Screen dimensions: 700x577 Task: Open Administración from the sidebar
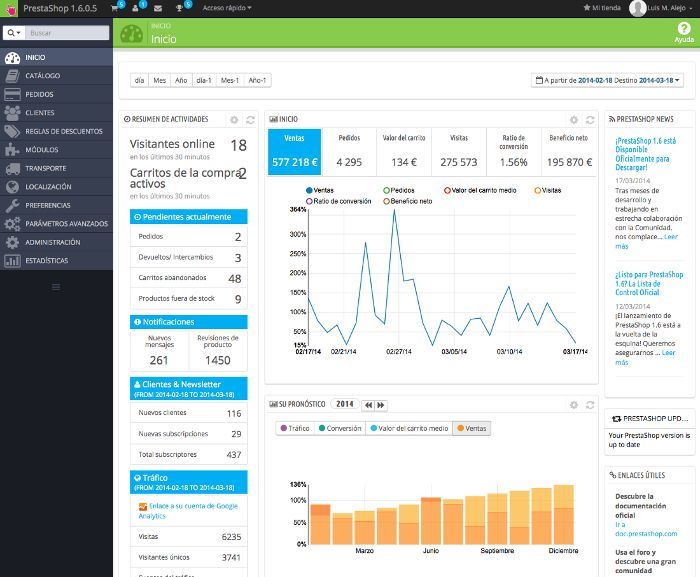tap(56, 243)
